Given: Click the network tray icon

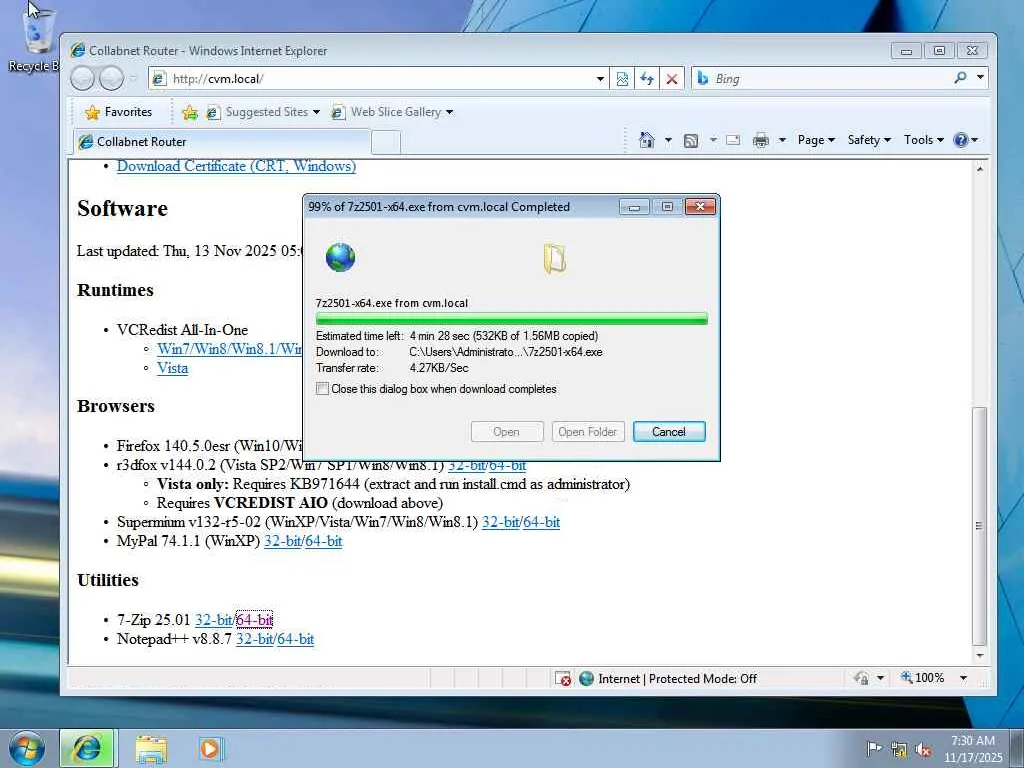Looking at the screenshot, I should pyautogui.click(x=899, y=750).
